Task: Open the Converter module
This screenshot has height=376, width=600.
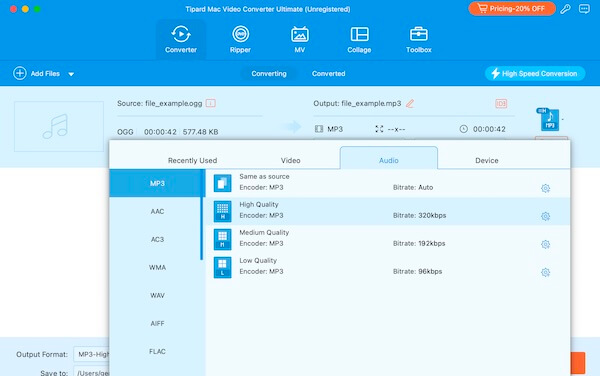Action: click(181, 39)
